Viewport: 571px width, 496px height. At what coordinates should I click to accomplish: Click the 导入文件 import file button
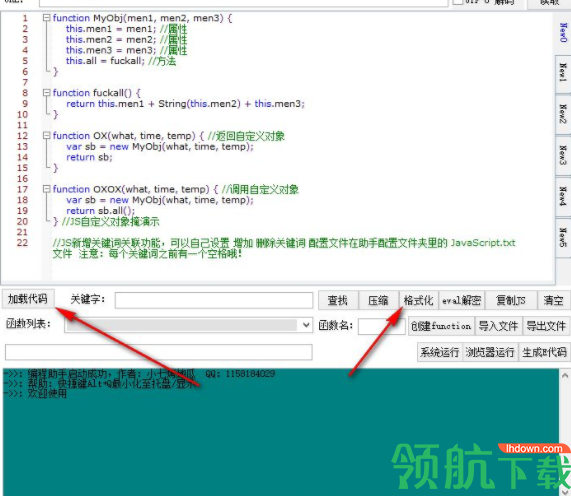(498, 326)
